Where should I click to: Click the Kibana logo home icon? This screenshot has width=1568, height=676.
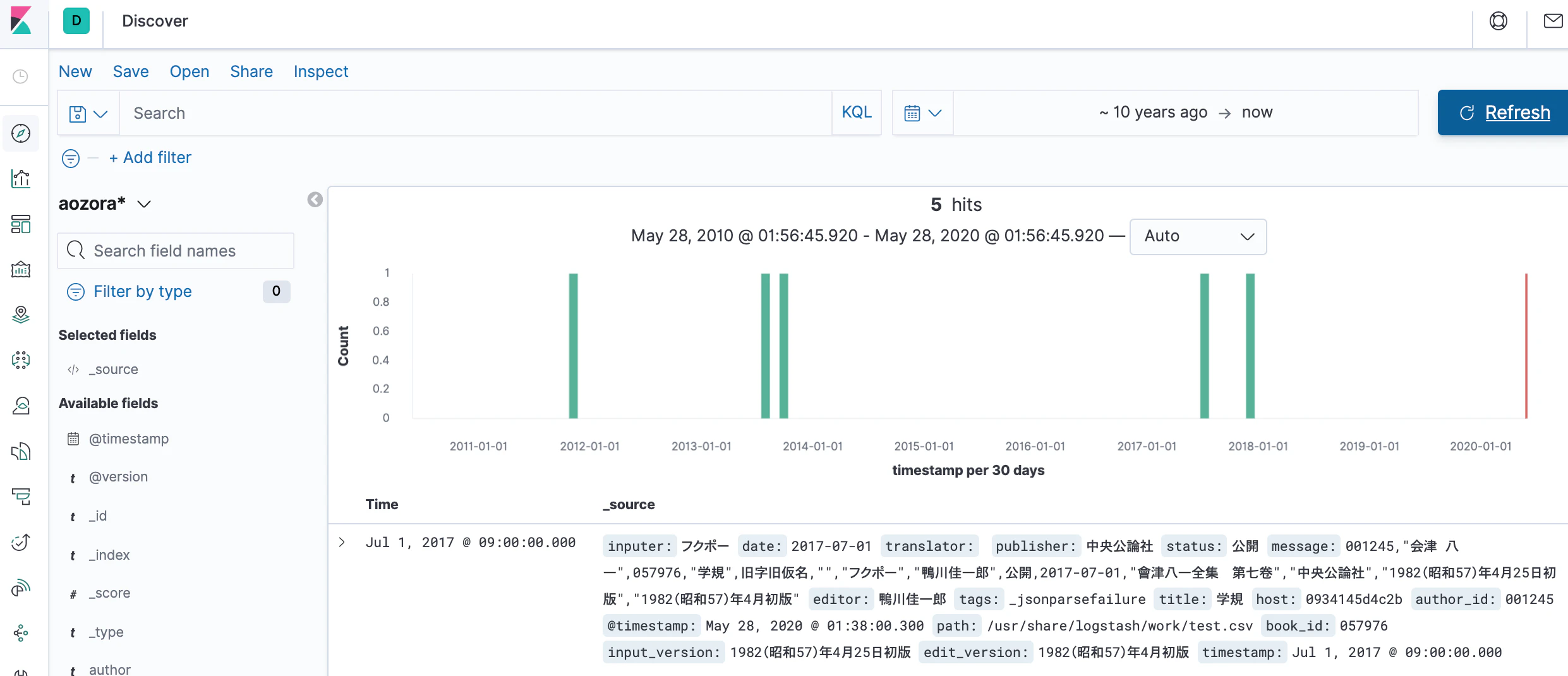click(x=21, y=21)
